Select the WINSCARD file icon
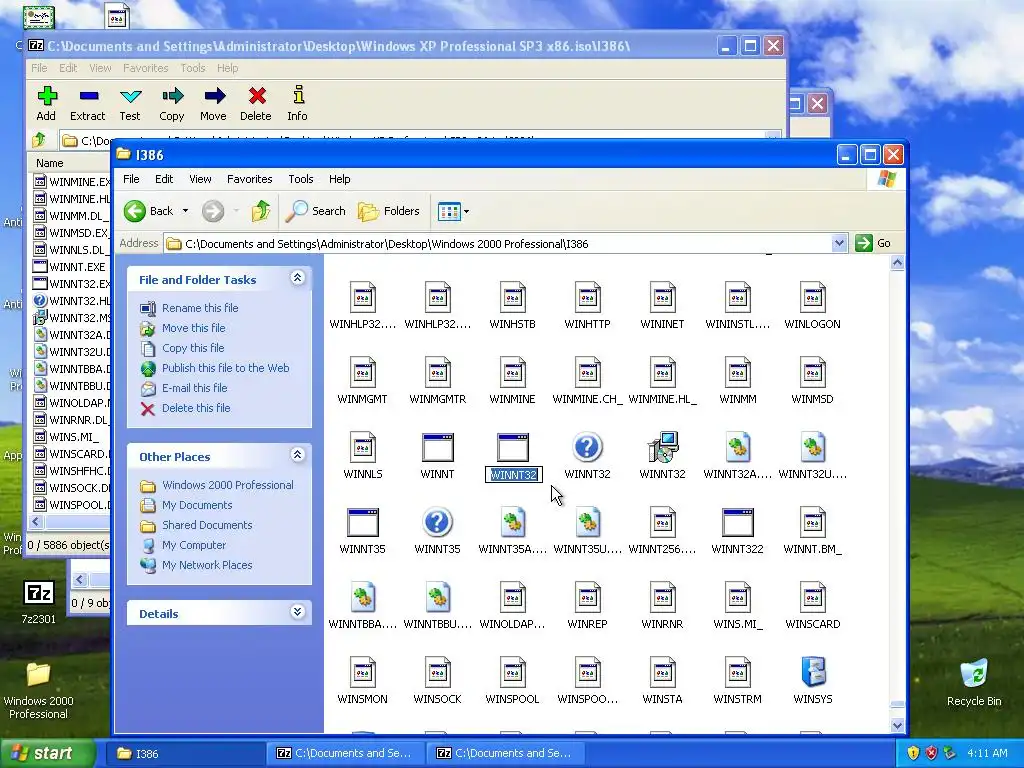 pyautogui.click(x=812, y=598)
